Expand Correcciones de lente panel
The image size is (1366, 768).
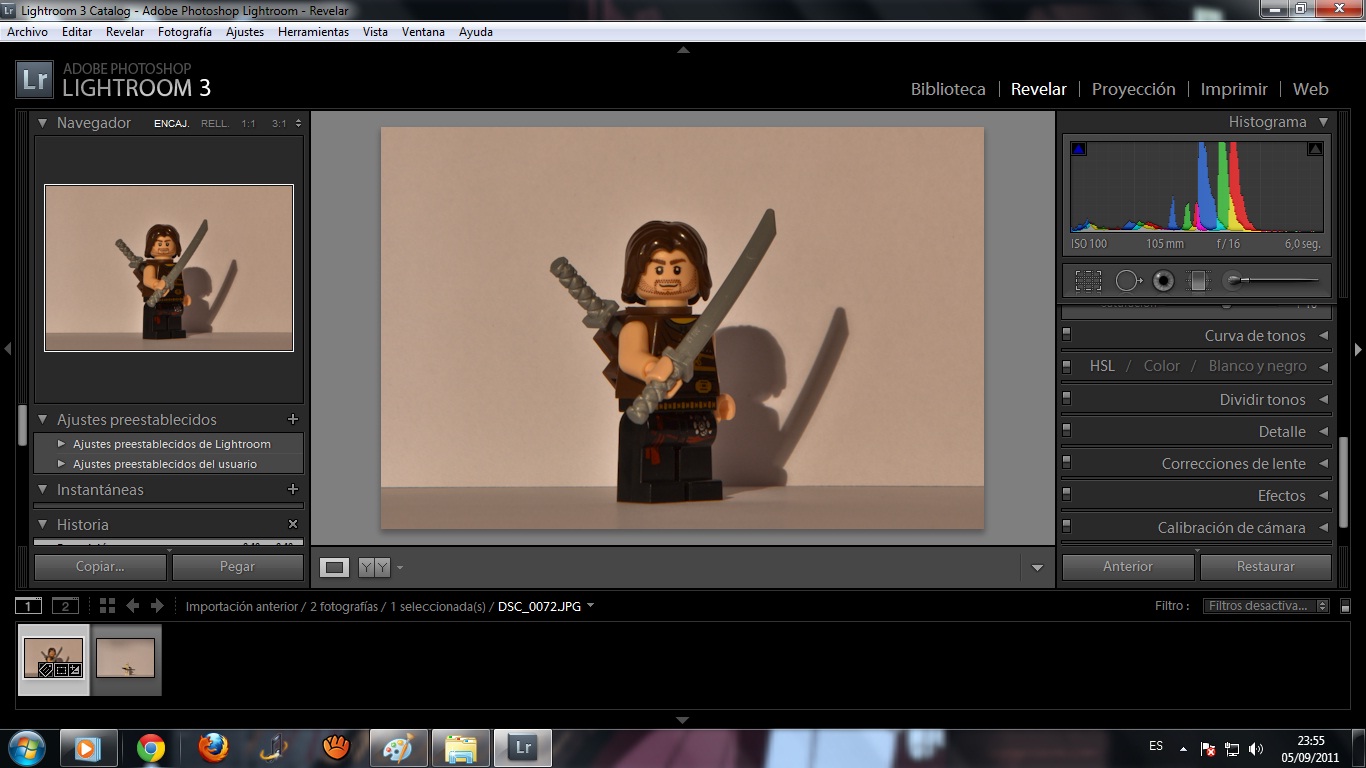point(1324,464)
